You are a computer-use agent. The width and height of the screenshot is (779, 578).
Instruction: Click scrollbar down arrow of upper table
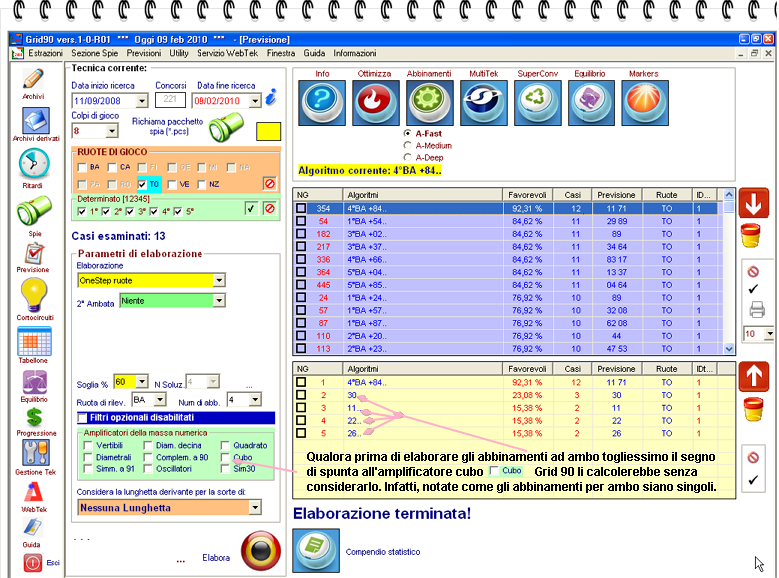tap(729, 349)
